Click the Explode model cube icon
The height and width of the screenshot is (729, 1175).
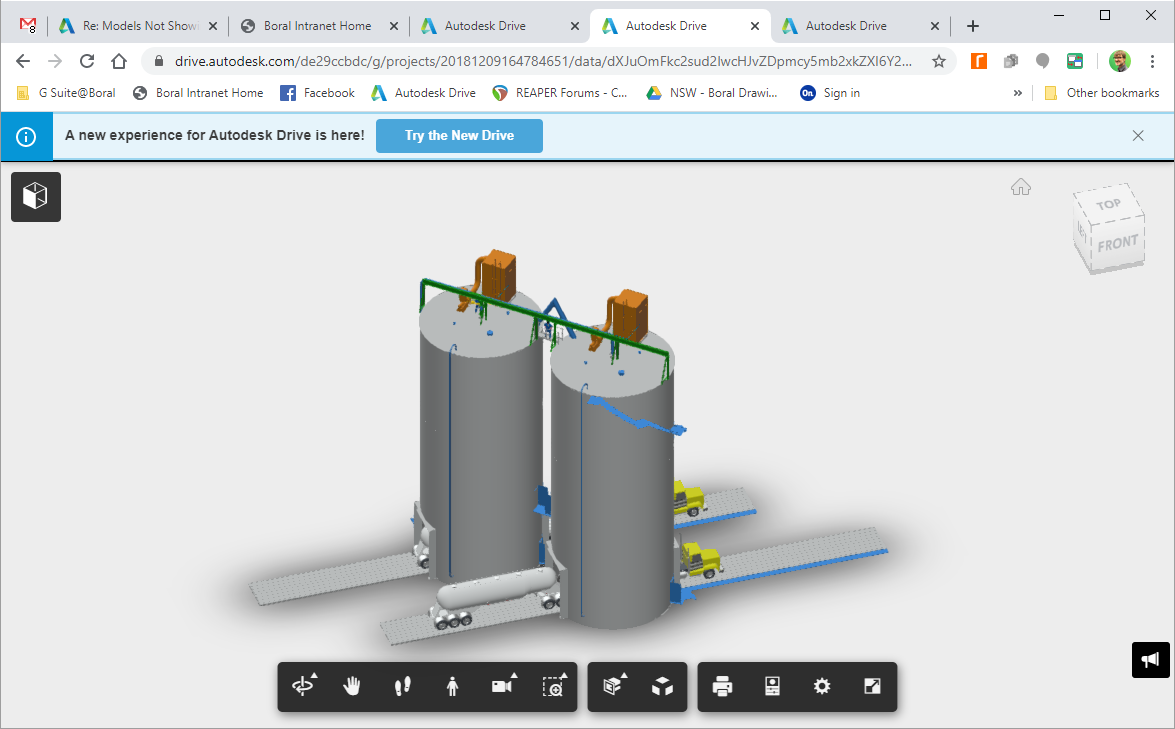(663, 687)
